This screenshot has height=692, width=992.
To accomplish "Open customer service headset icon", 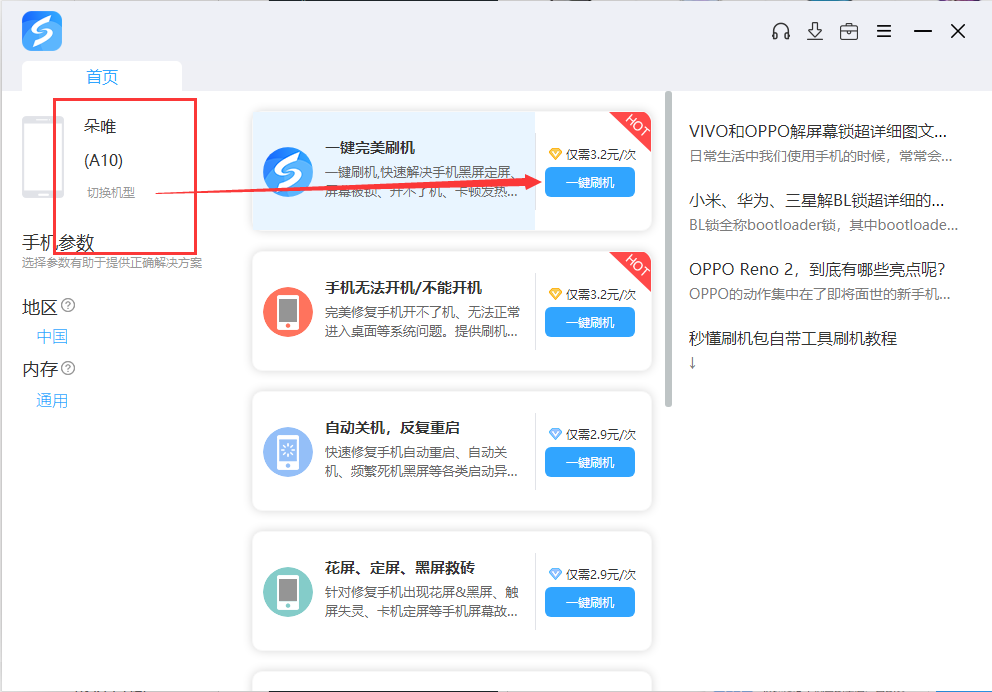I will (x=781, y=31).
